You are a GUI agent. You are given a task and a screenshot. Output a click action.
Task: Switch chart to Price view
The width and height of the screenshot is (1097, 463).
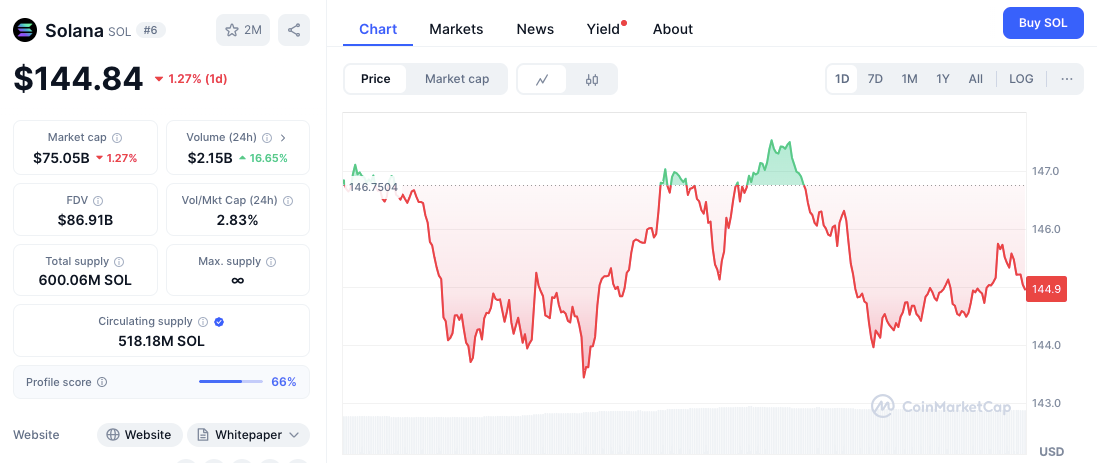[x=376, y=79]
